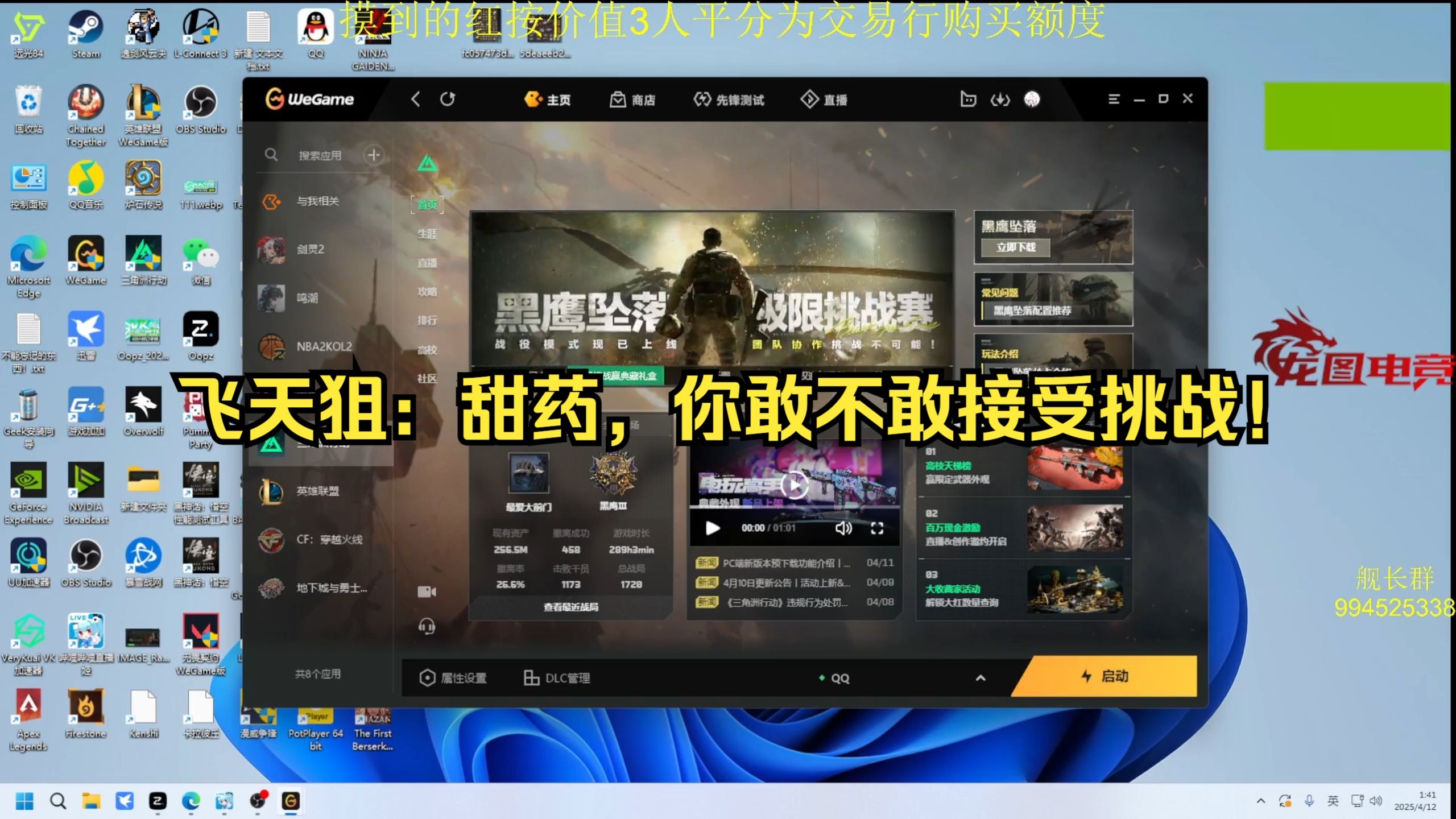Toggle video fullscreen

877,528
